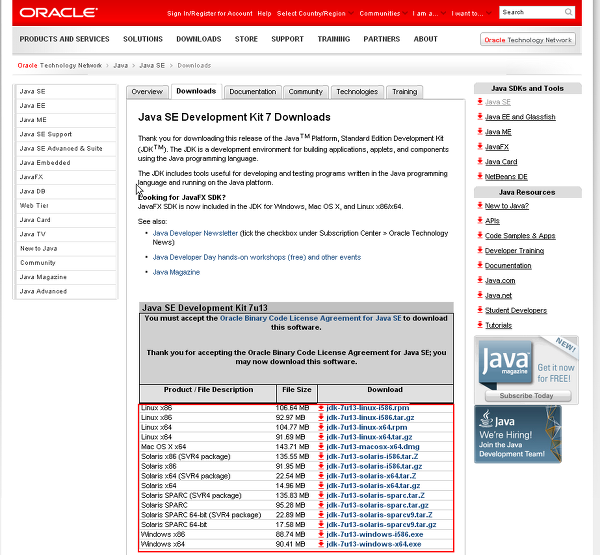Expand the 'I want to...' dropdown
600x555 pixels.
click(x=471, y=13)
